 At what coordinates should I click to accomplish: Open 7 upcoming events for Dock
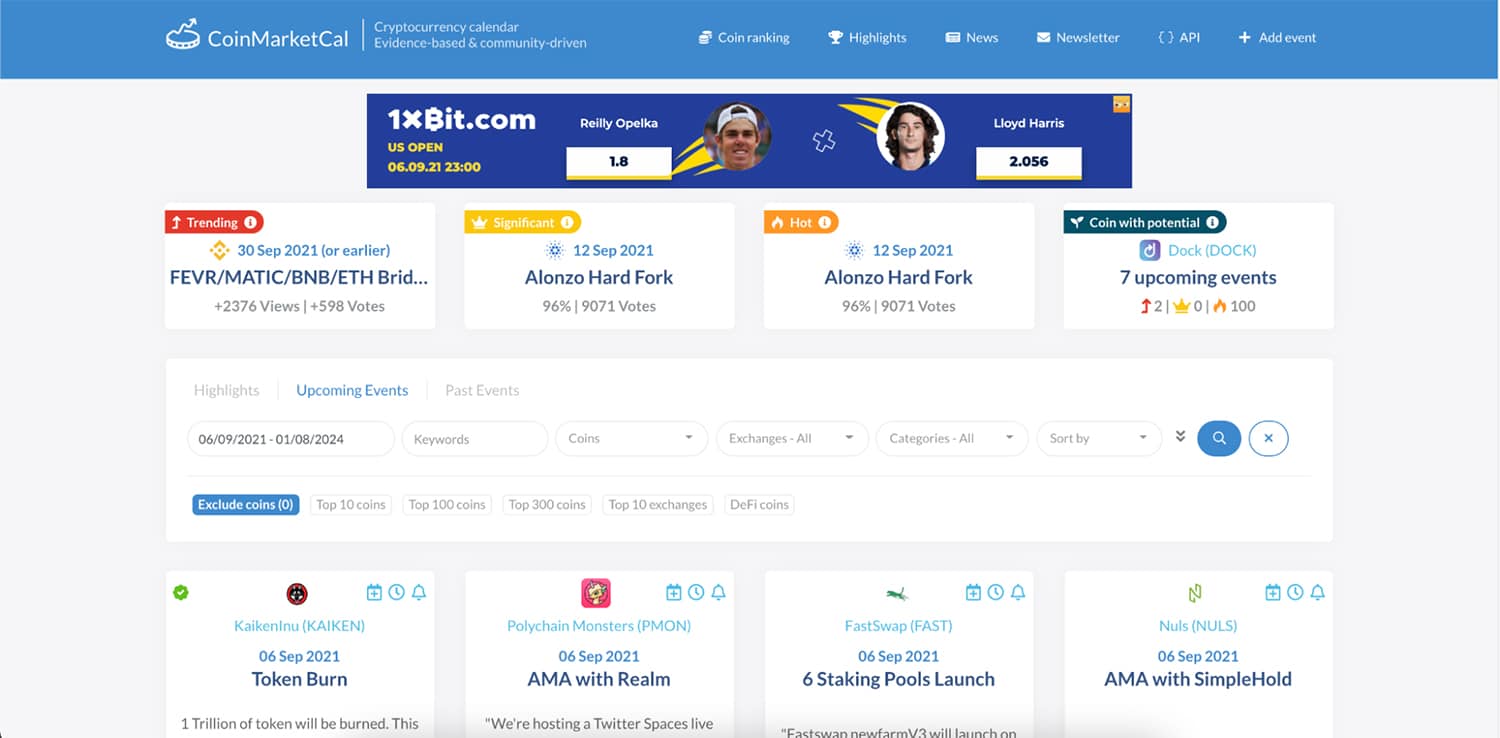[x=1198, y=277]
